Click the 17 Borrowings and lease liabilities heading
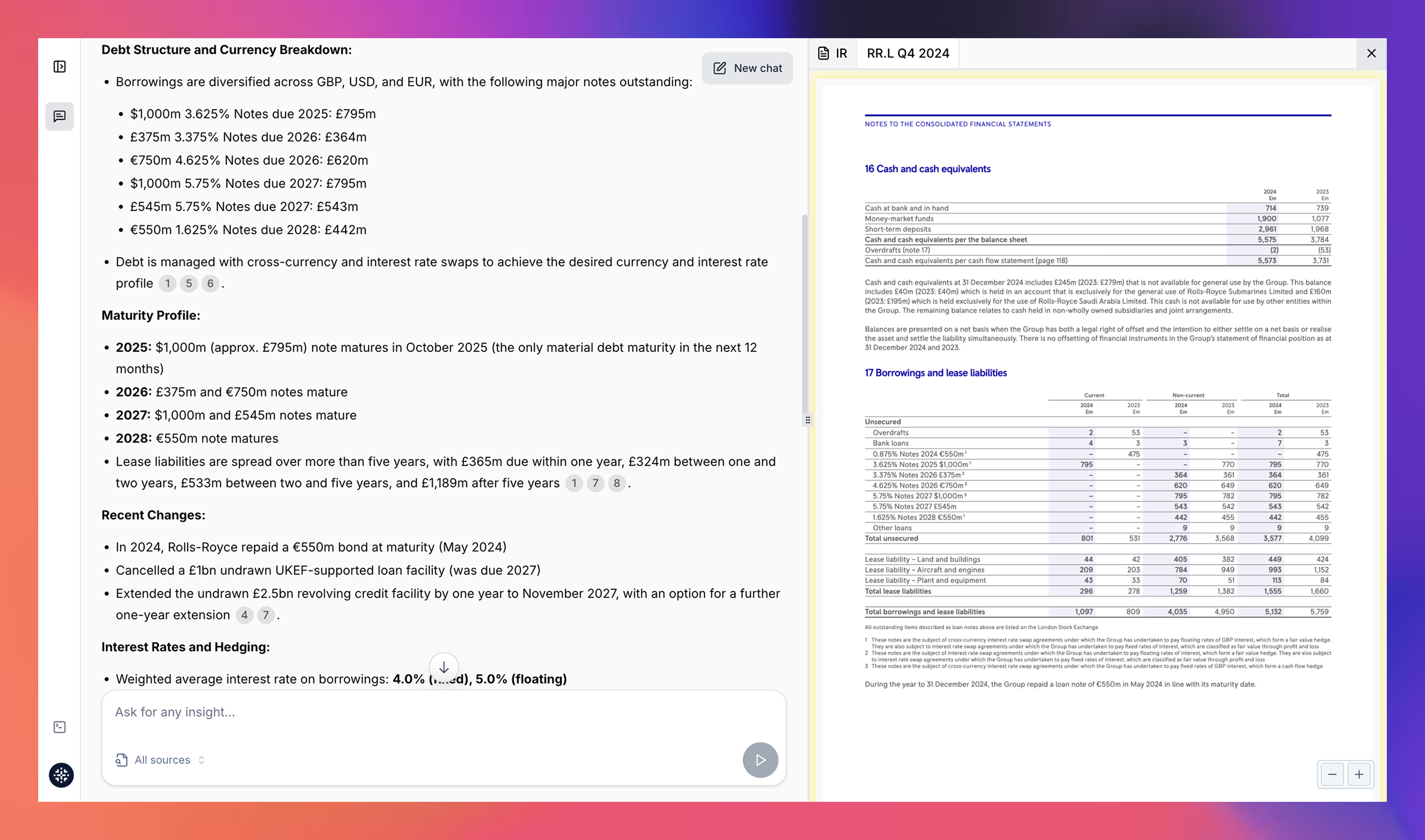1425x840 pixels. coord(936,373)
